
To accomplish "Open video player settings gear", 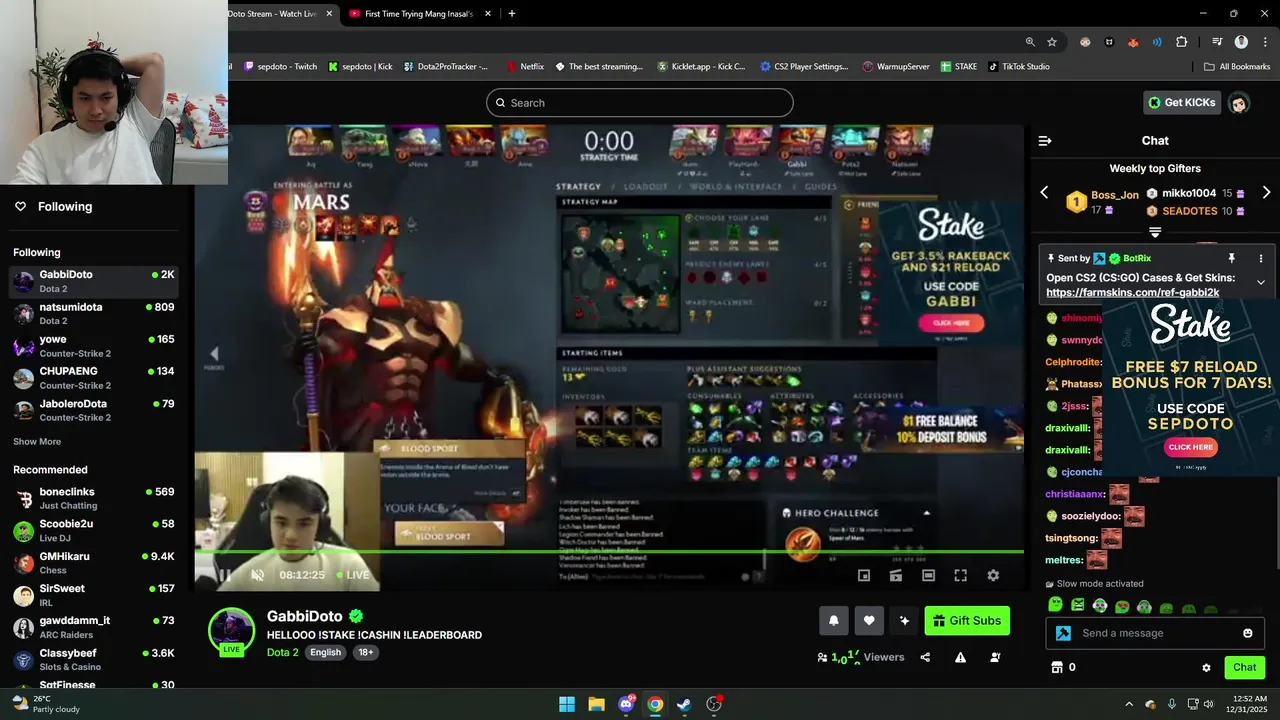I will (993, 575).
